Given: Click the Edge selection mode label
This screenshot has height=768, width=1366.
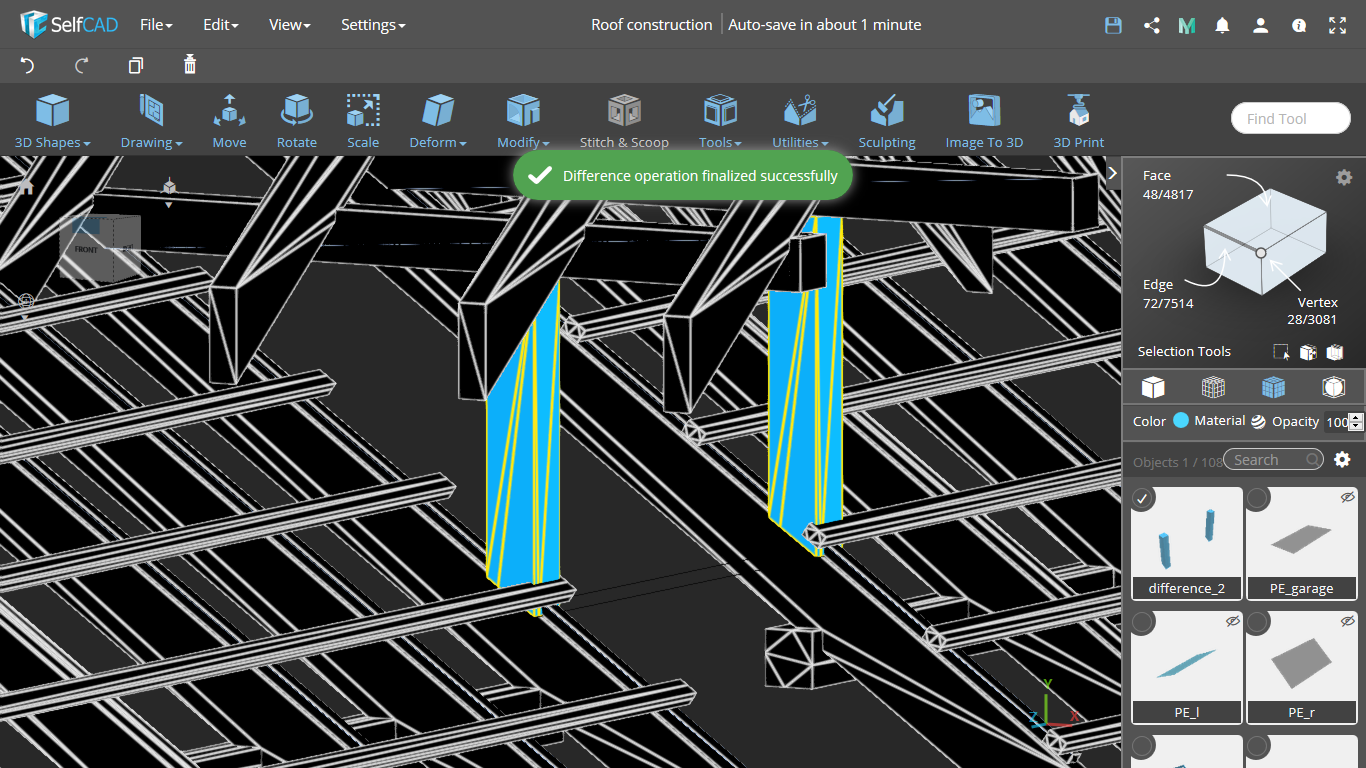Looking at the screenshot, I should (x=1158, y=285).
